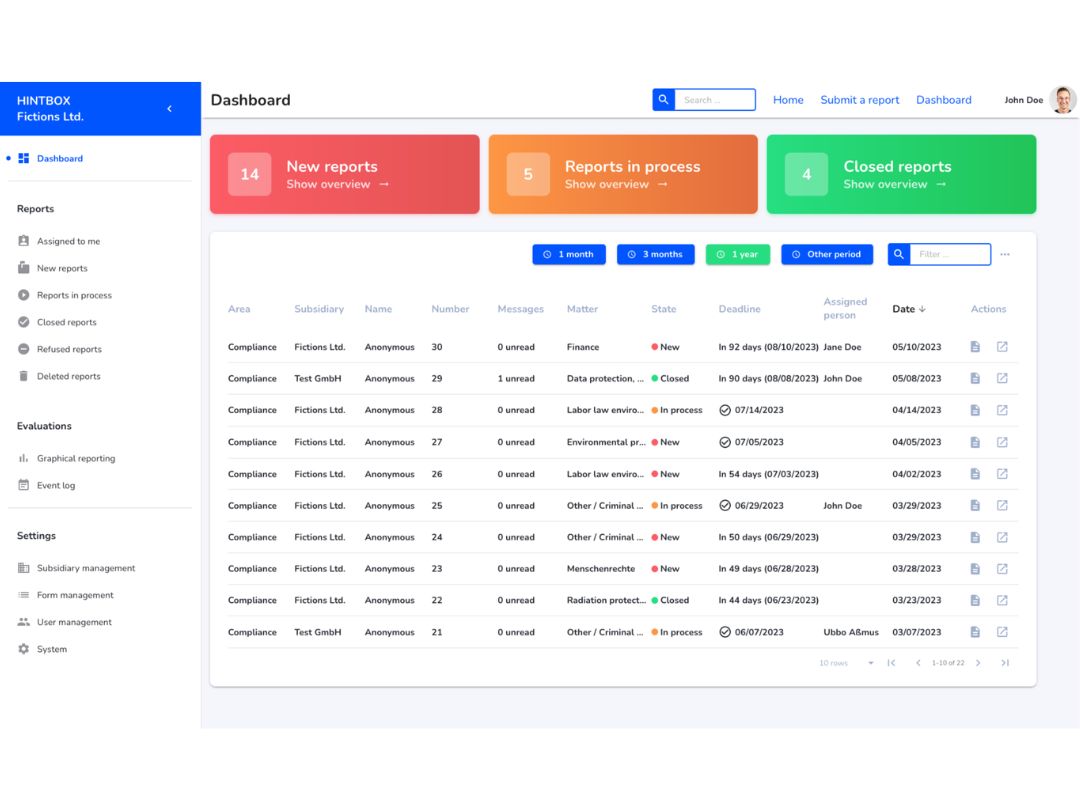Viewport: 1080px width, 810px height.
Task: Go to next table page
Action: click(x=978, y=663)
